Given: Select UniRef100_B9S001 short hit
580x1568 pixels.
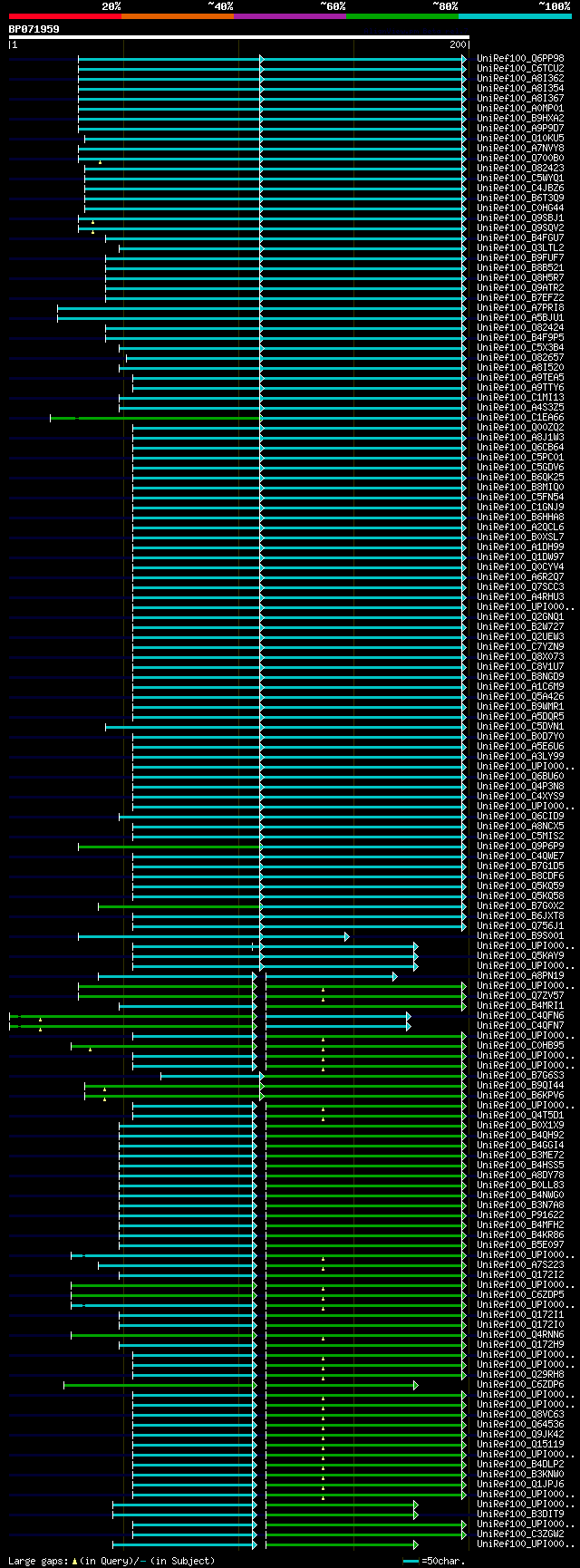Looking at the screenshot, I should pyautogui.click(x=520, y=935).
